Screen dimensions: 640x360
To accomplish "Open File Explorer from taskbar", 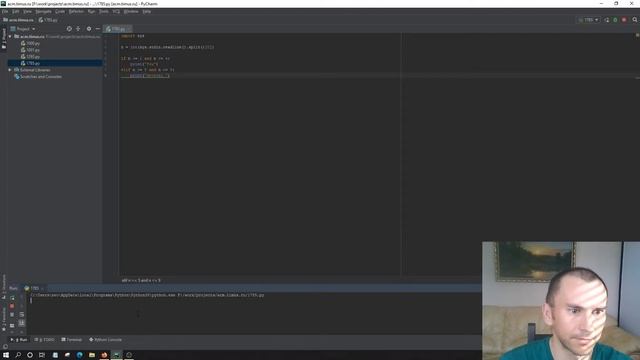I will pyautogui.click(x=92, y=355).
